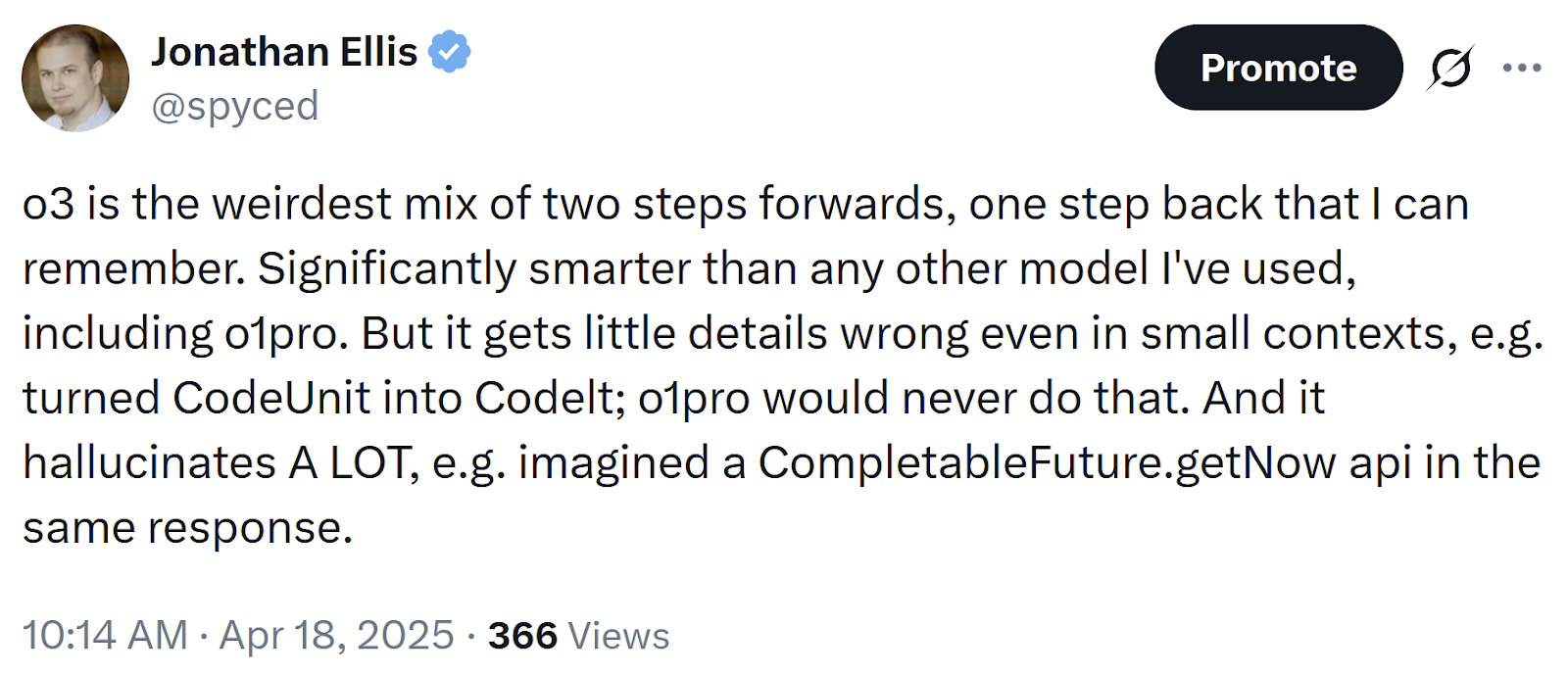This screenshot has width=1568, height=675.
Task: Click the Jonathan Ellis display name
Action: pyautogui.click(x=284, y=52)
